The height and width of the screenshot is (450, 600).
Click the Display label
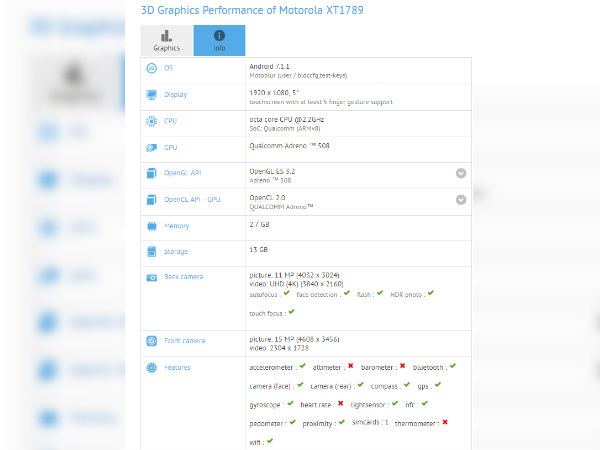click(176, 95)
